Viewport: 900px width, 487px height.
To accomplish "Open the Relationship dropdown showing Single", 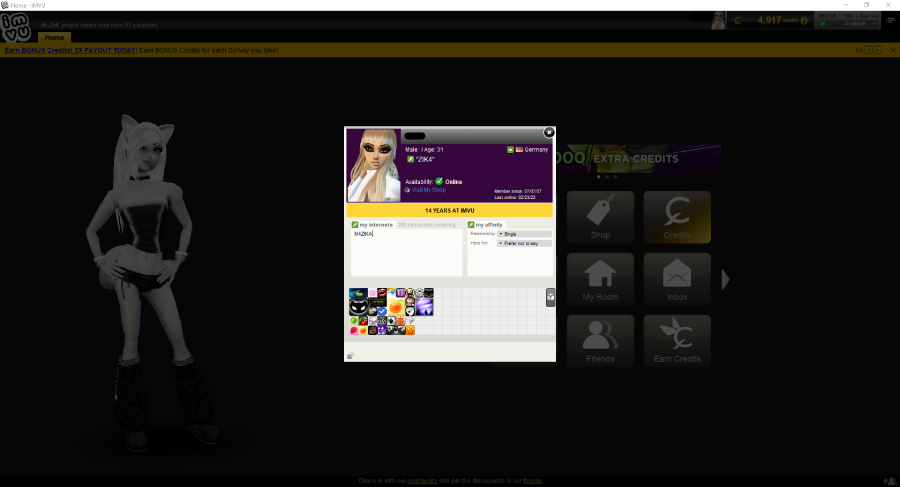I will (524, 234).
